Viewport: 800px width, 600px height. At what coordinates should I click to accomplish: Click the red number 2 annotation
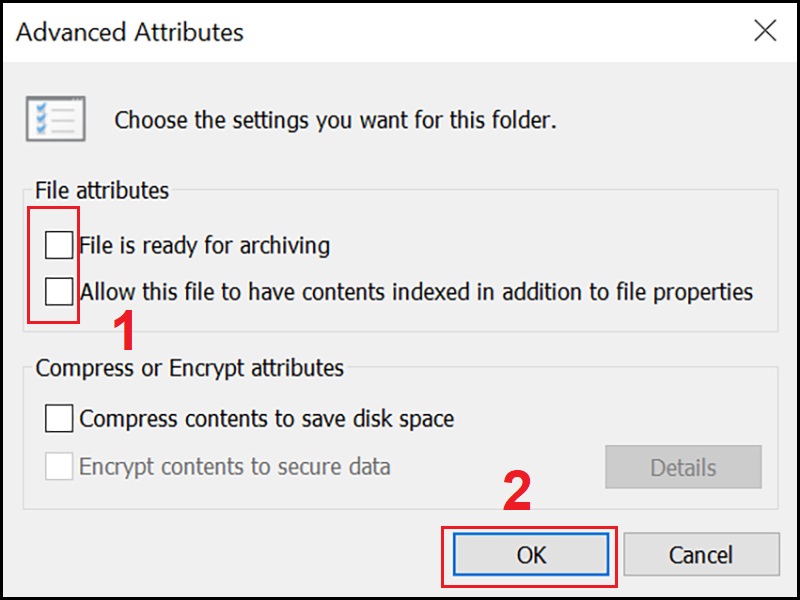517,491
